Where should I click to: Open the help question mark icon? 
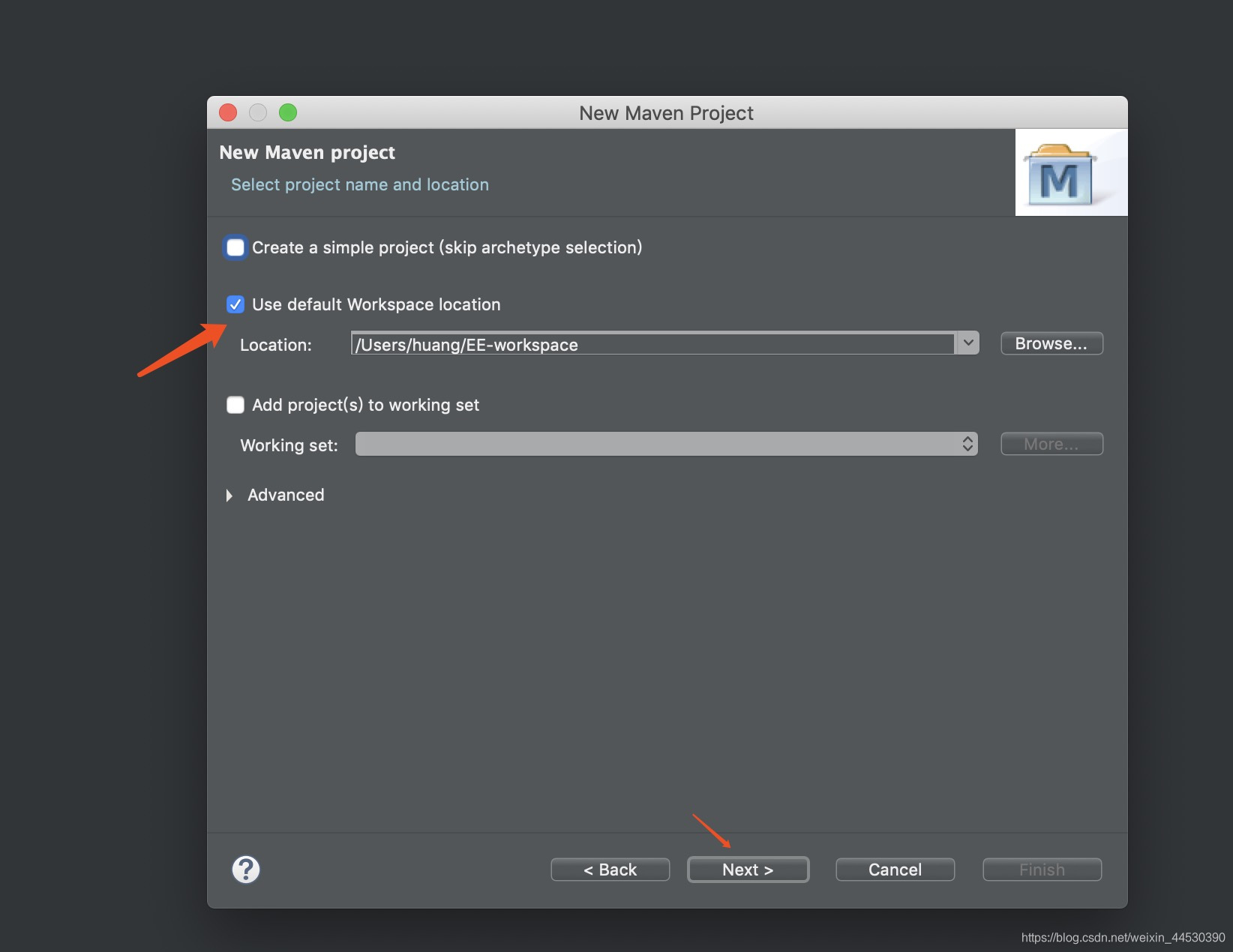click(245, 870)
